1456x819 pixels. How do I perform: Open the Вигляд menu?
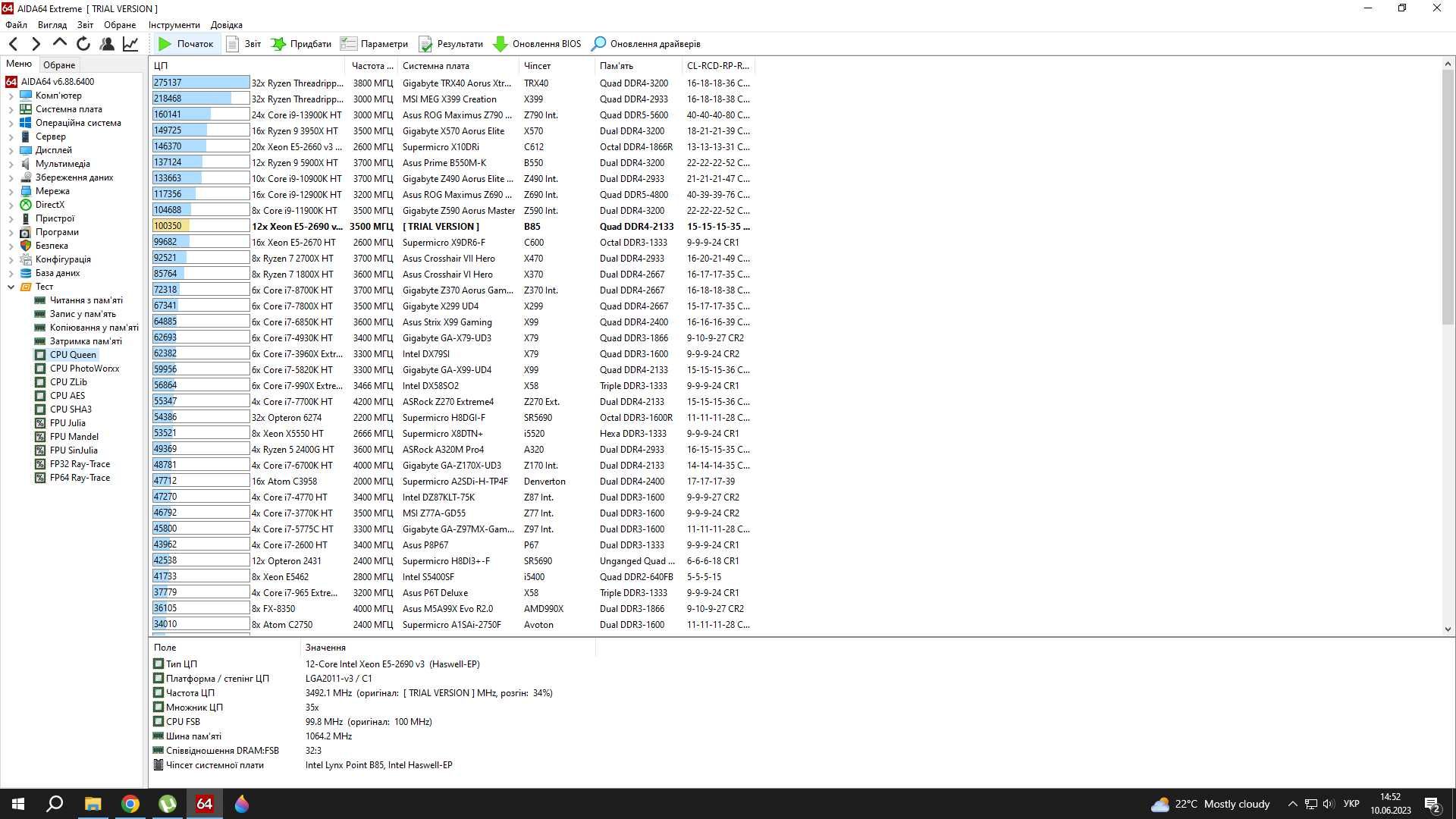52,25
